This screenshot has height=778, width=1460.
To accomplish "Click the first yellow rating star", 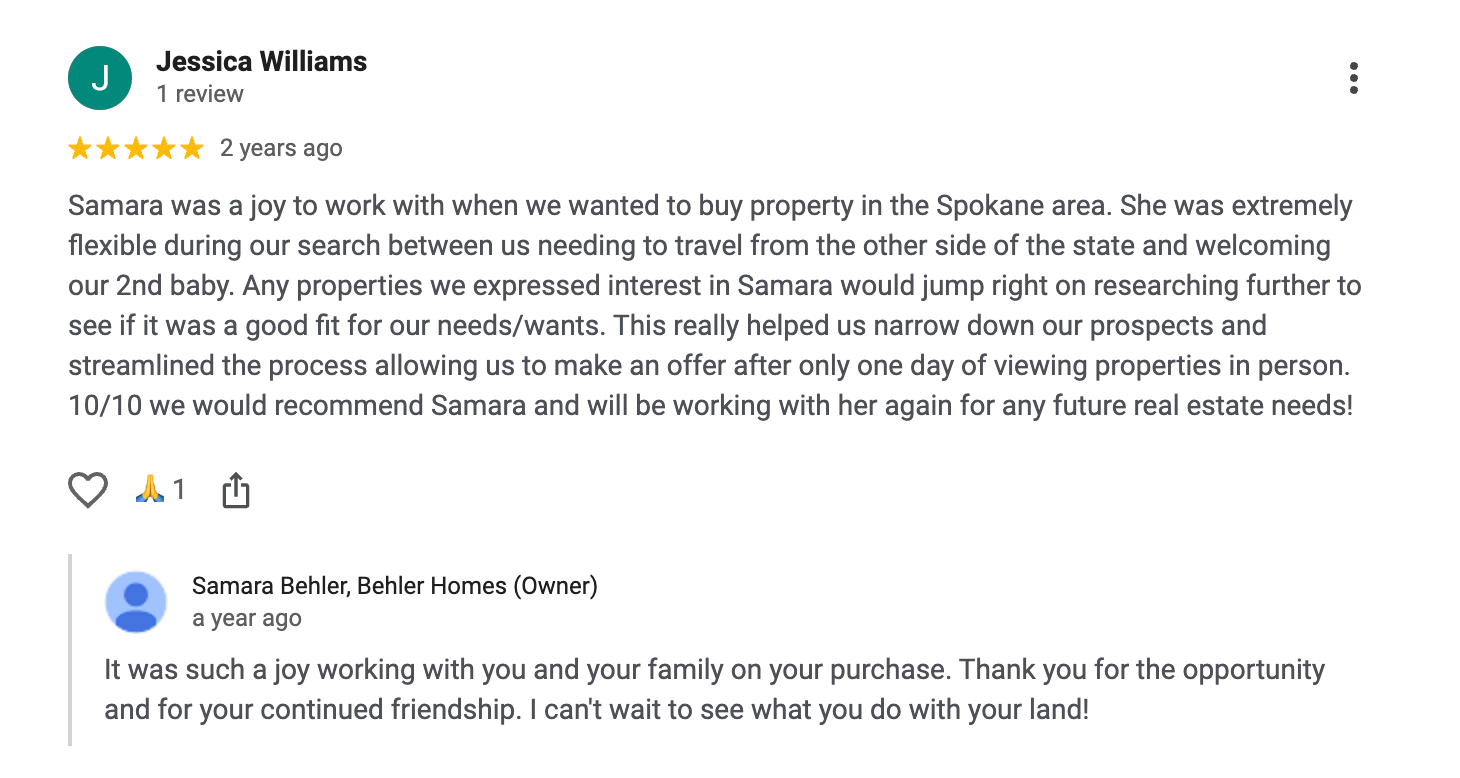I will [x=80, y=149].
